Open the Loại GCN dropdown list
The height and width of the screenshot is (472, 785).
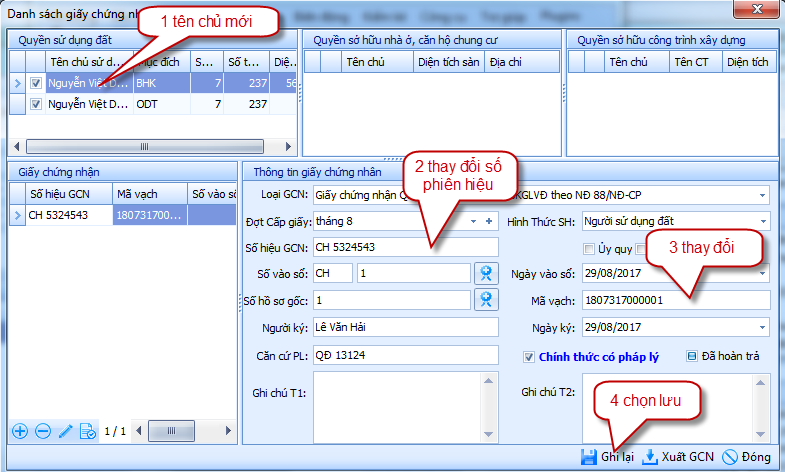pyautogui.click(x=762, y=194)
